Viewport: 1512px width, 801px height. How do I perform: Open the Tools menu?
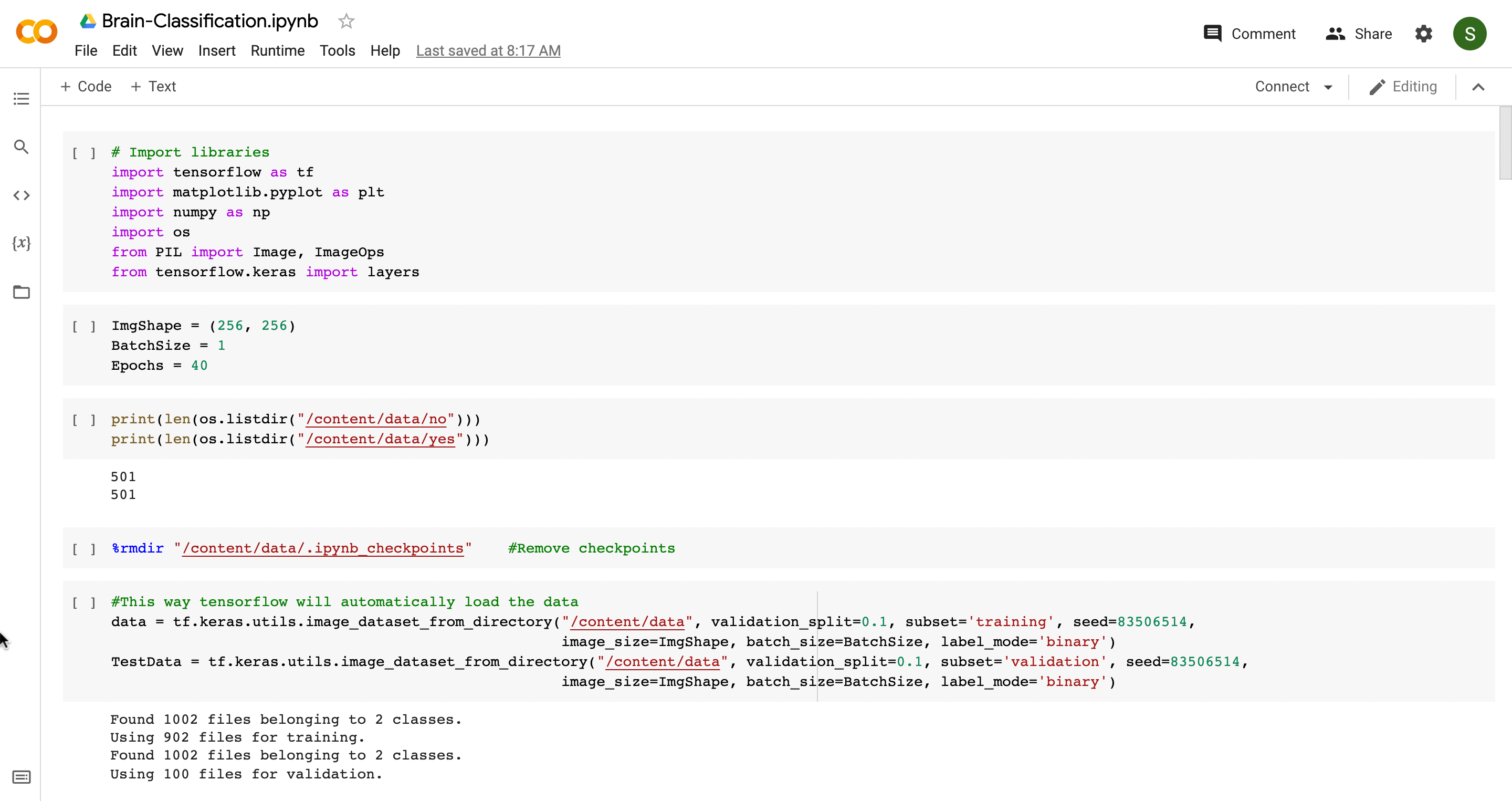click(337, 50)
